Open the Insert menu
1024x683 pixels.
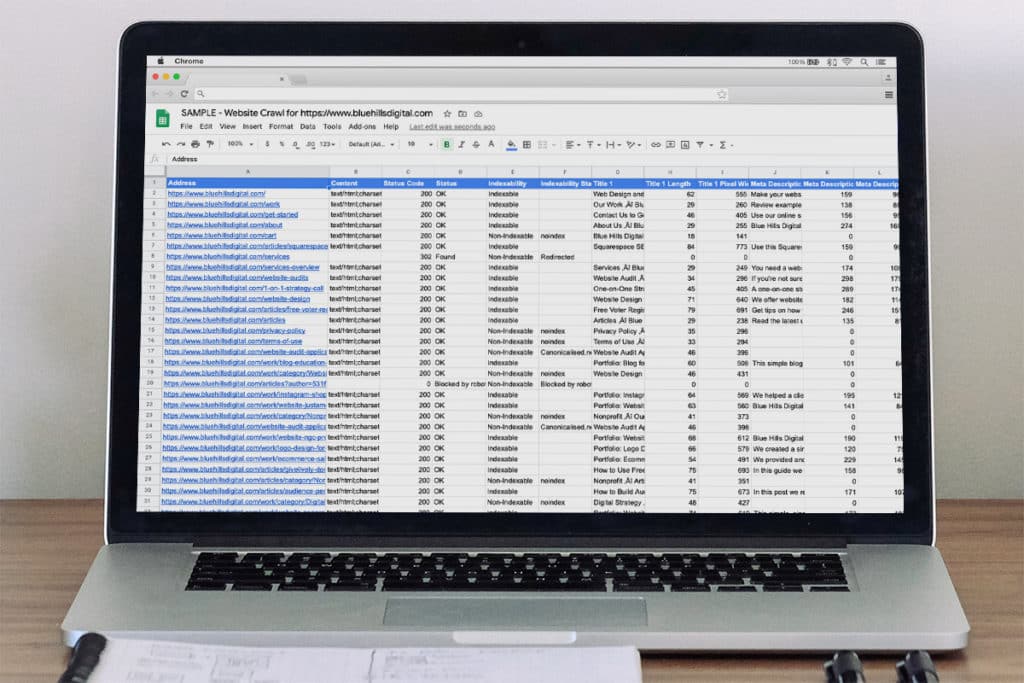coord(252,127)
